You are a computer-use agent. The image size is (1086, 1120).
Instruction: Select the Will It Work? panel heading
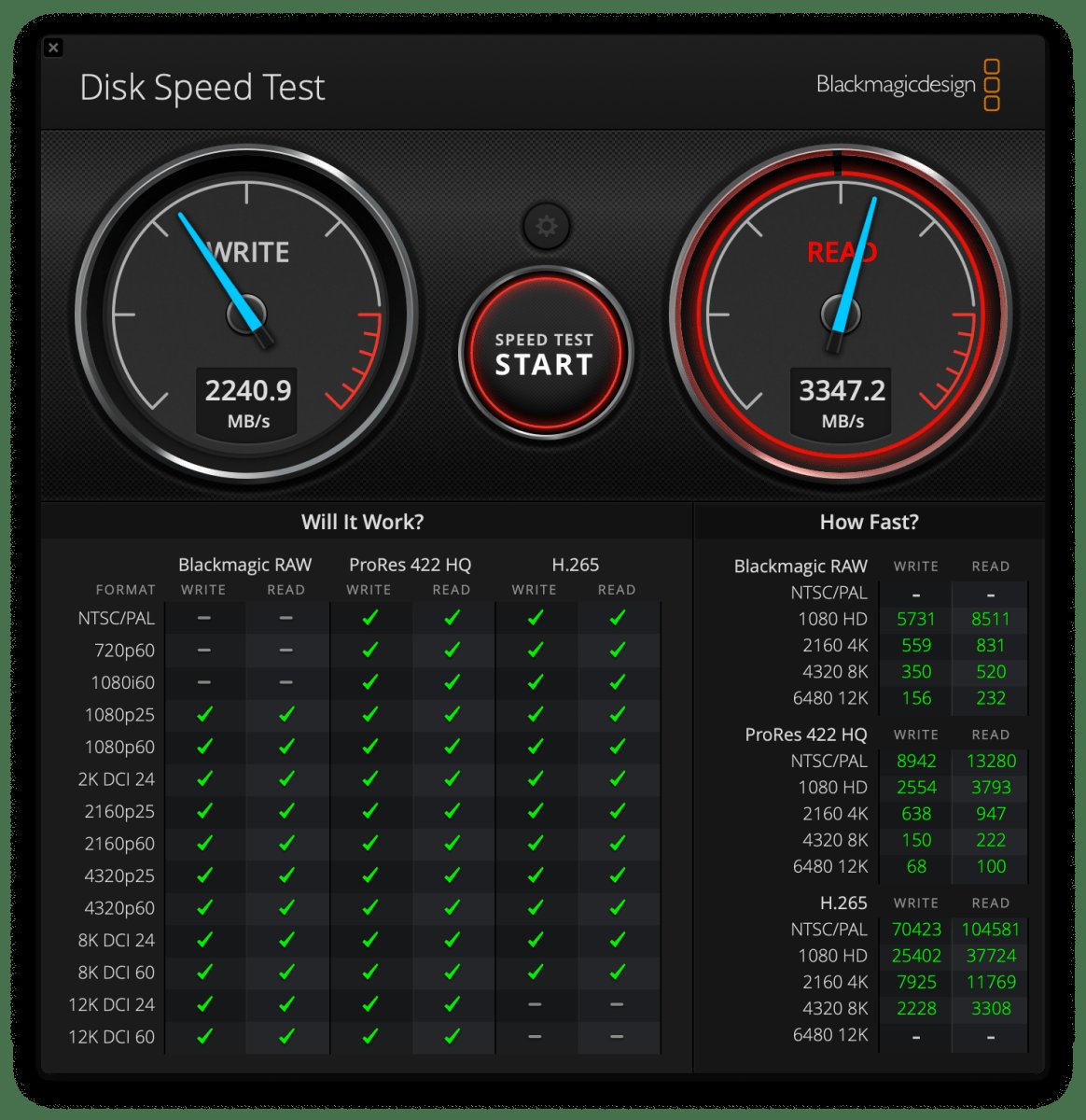point(362,522)
